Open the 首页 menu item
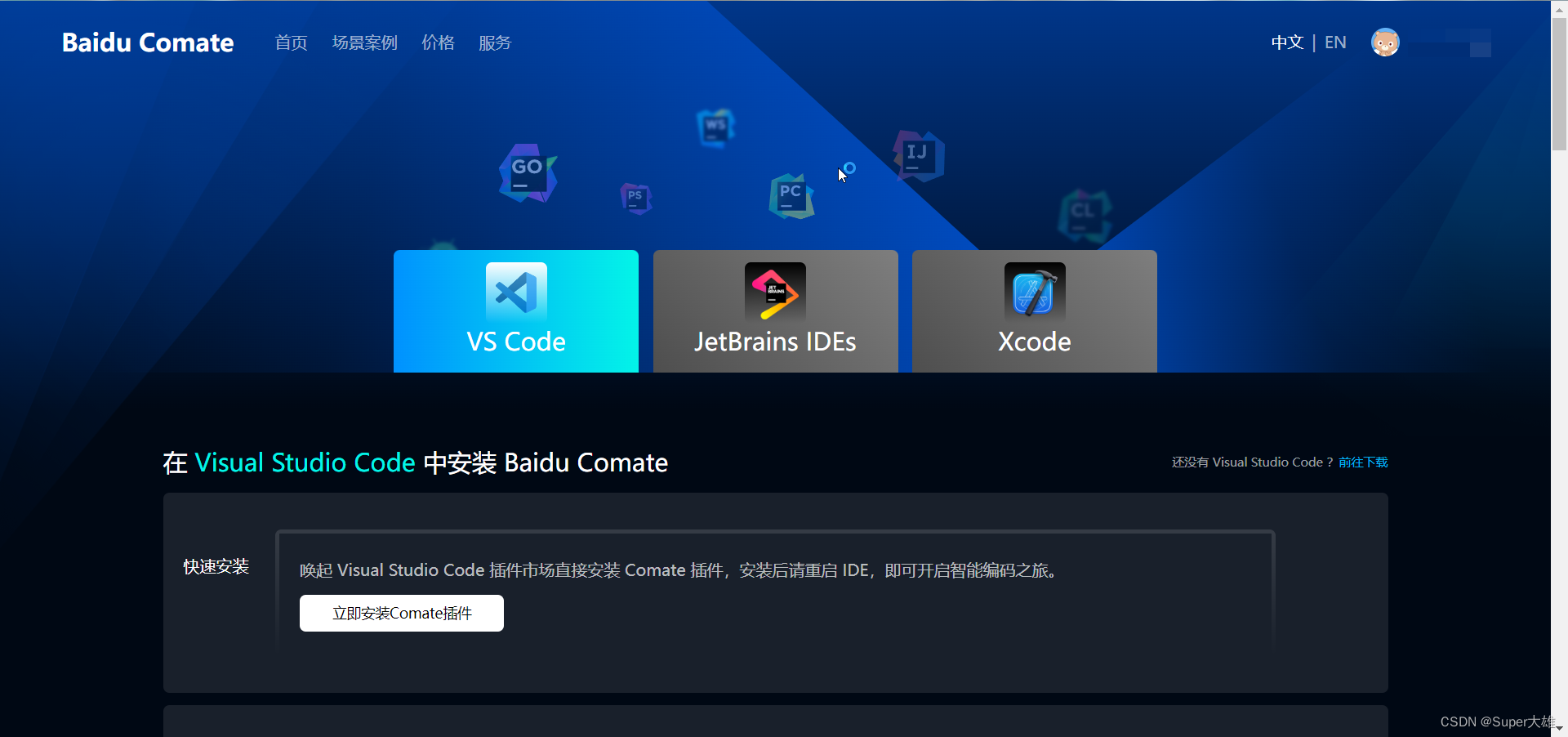The height and width of the screenshot is (737, 1568). (x=292, y=42)
